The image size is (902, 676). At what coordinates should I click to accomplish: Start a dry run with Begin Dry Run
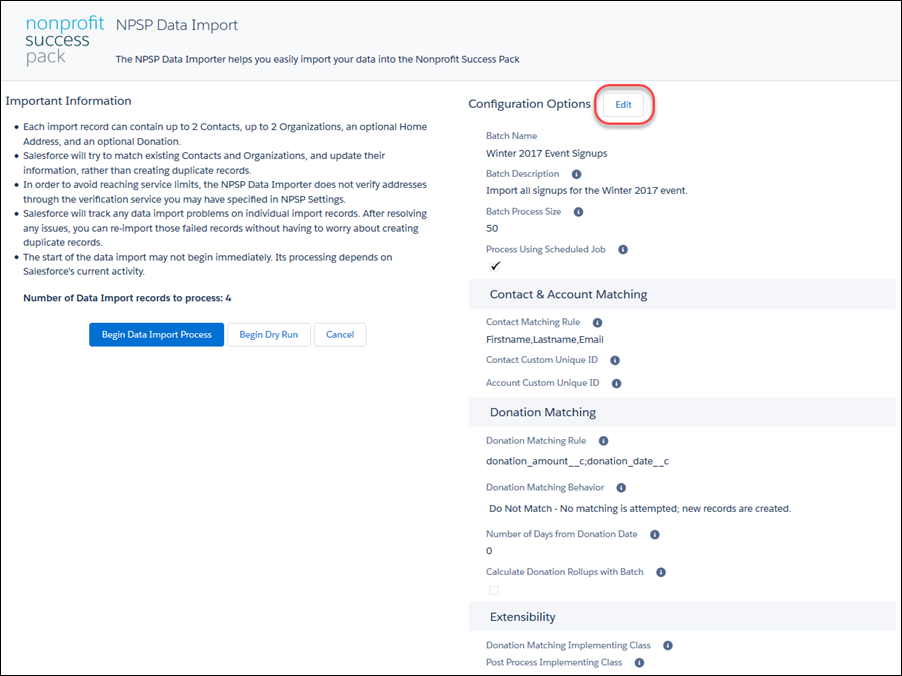click(266, 334)
